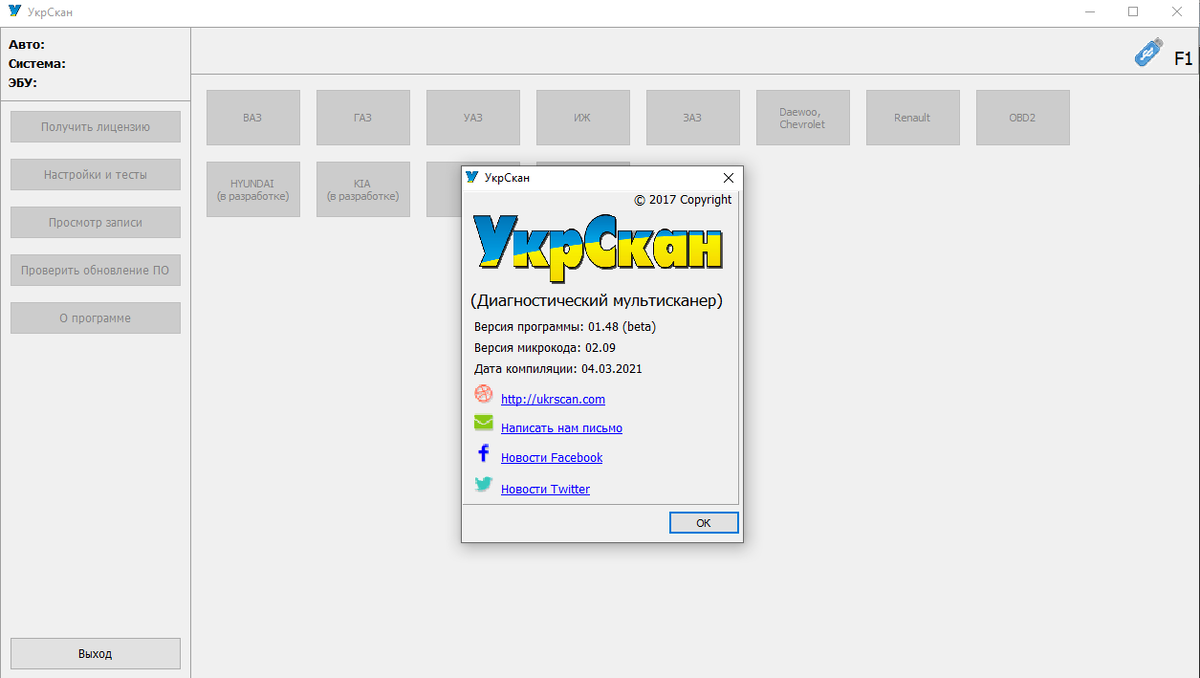
Task: Confirm the about dialog with OK
Action: pos(703,523)
